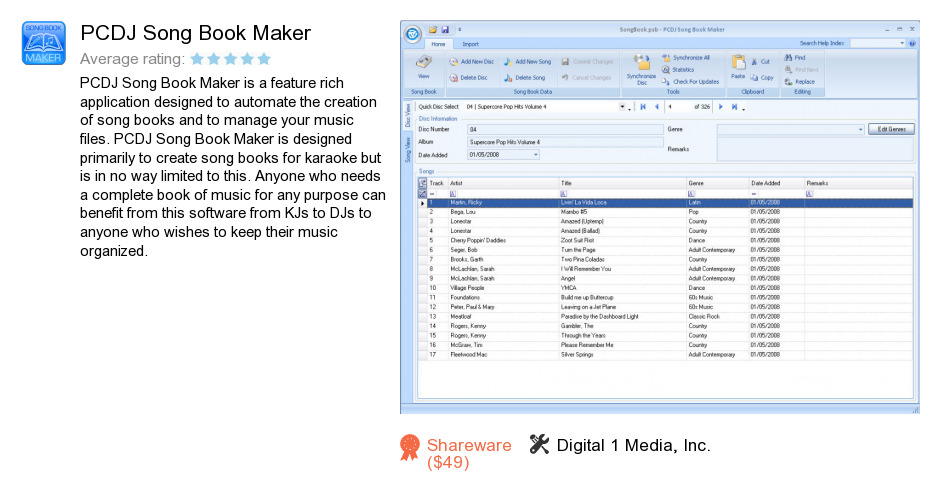
Task: Select the Disc View side tab
Action: [408, 116]
